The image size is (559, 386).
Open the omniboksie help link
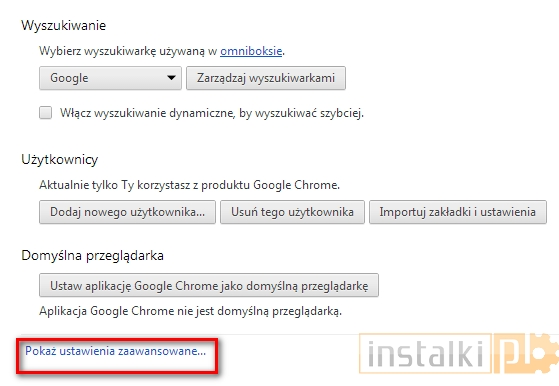tap(251, 51)
